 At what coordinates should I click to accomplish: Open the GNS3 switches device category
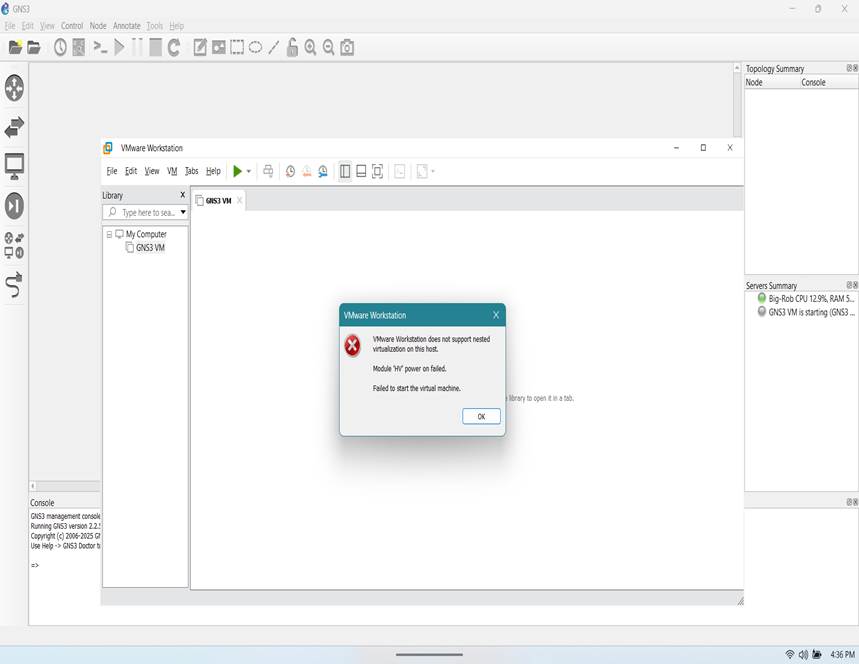(14, 127)
